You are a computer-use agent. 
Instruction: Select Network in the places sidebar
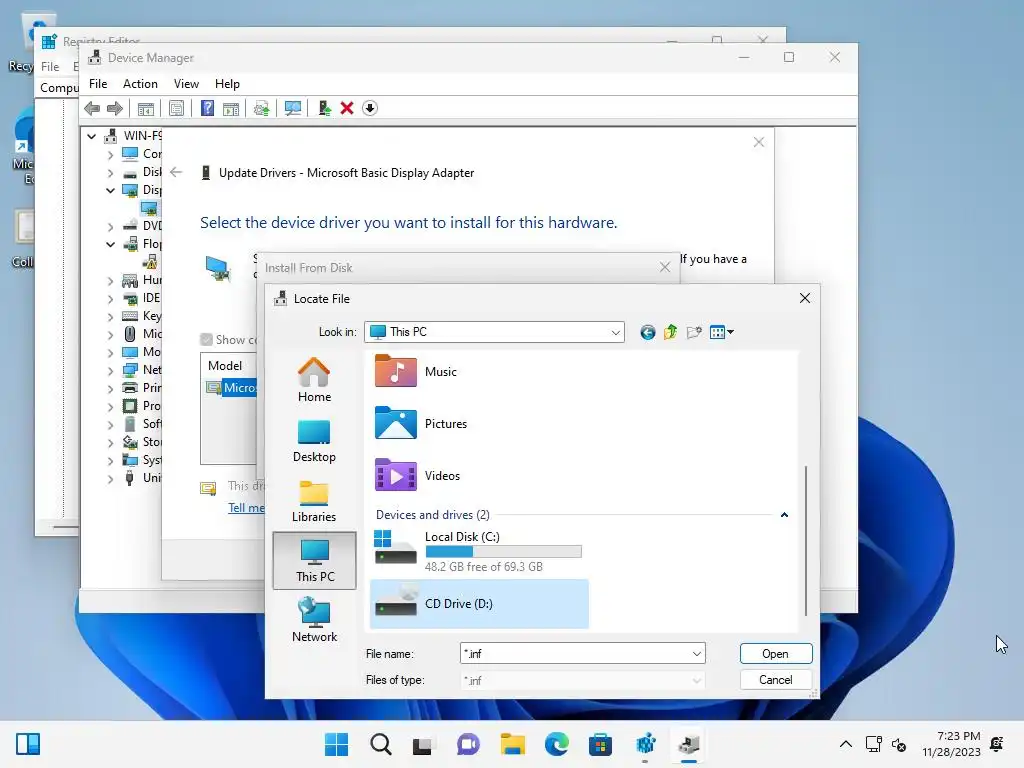click(314, 620)
